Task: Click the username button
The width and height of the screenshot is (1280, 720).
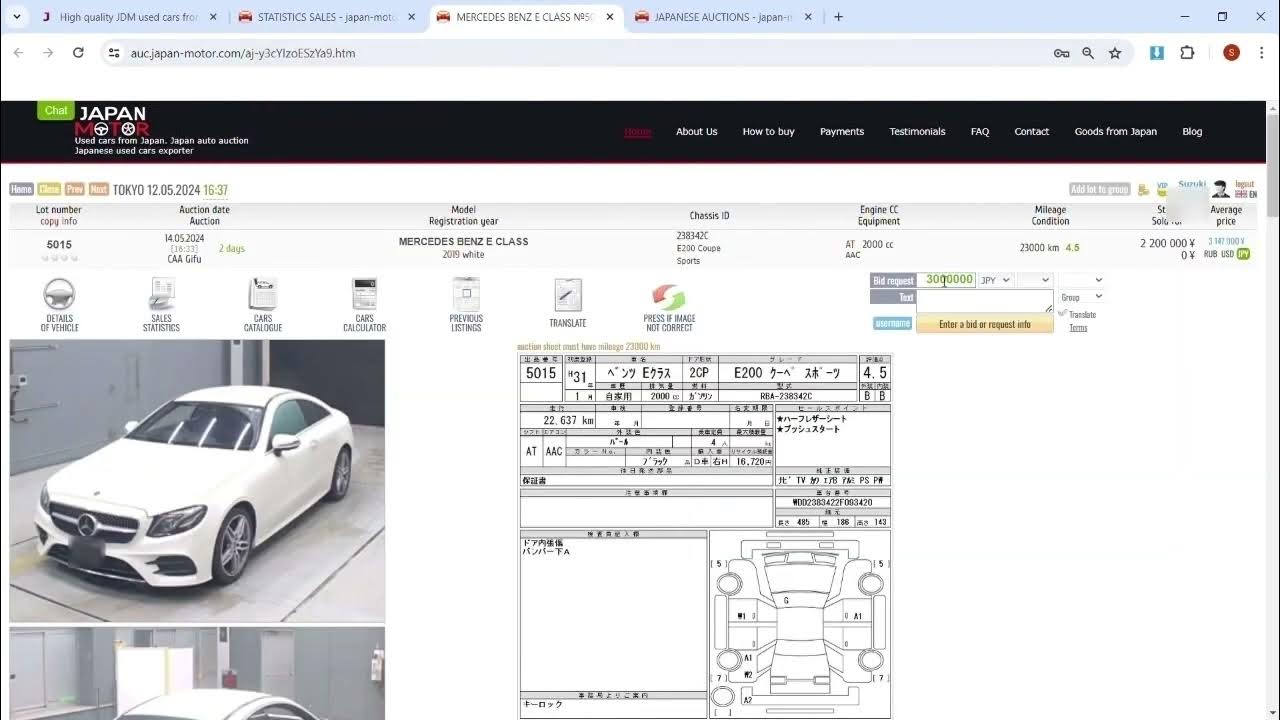Action: point(893,323)
